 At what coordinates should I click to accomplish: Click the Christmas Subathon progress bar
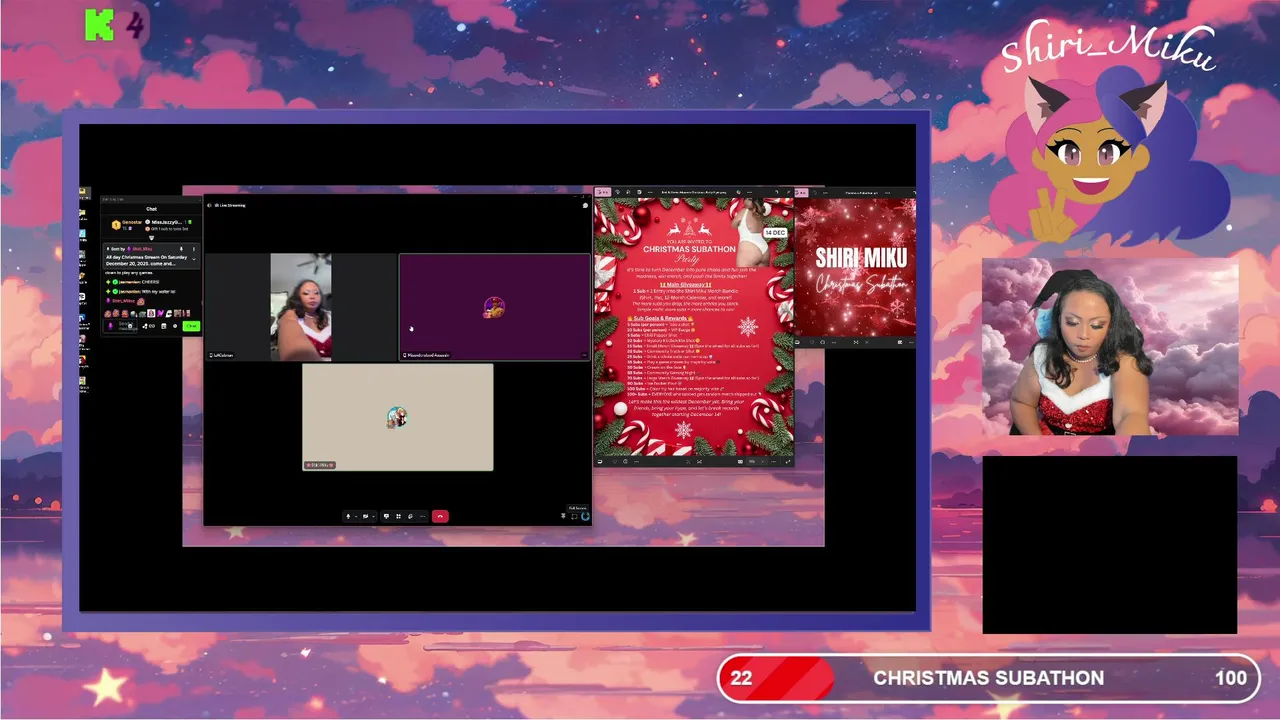pyautogui.click(x=989, y=678)
